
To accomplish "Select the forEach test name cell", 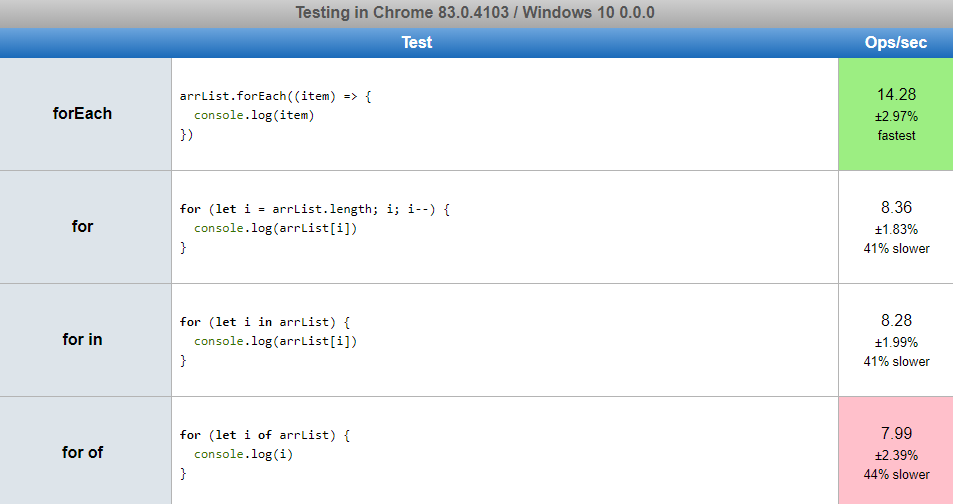I will click(x=86, y=114).
